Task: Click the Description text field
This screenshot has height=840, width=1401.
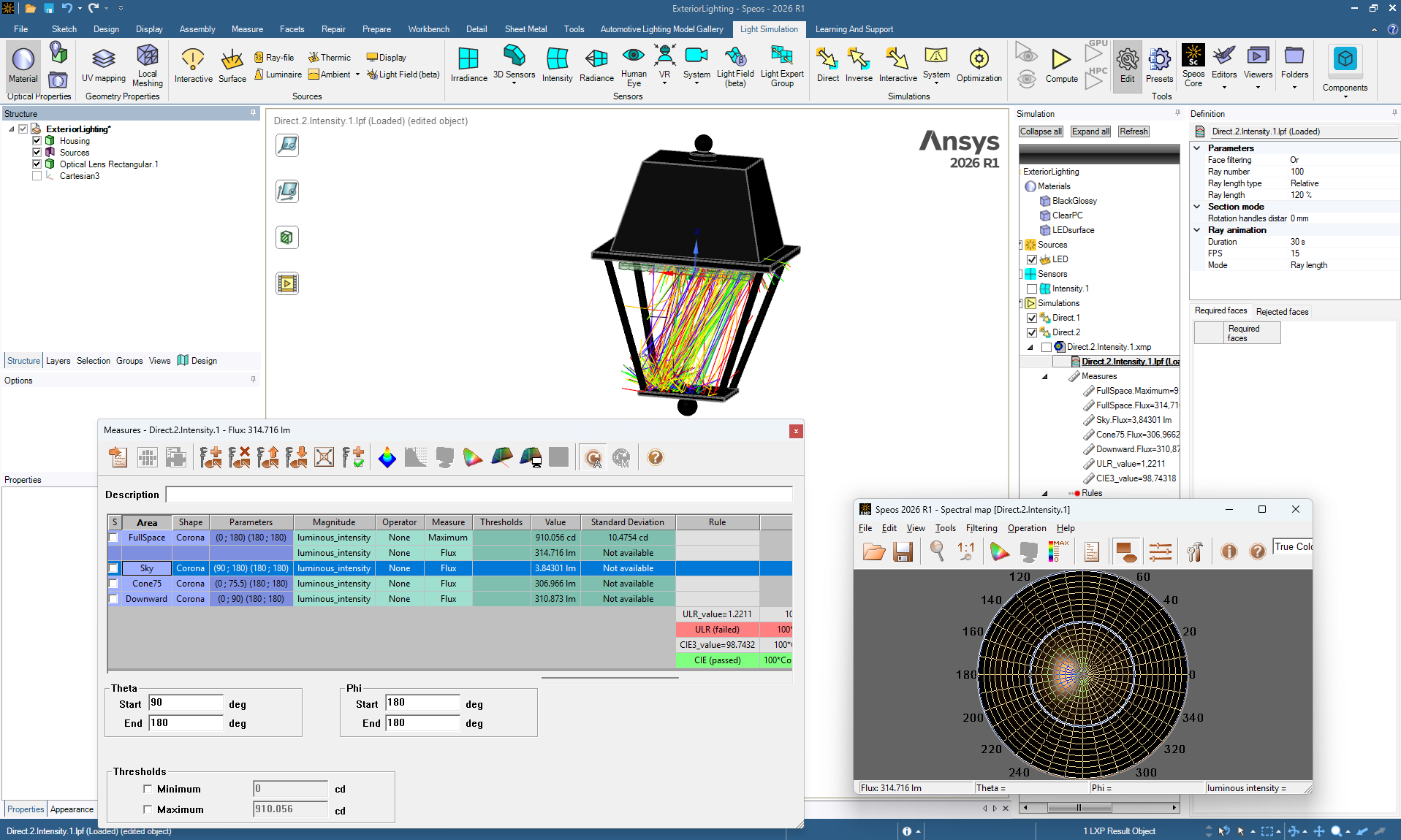Action: coord(479,495)
